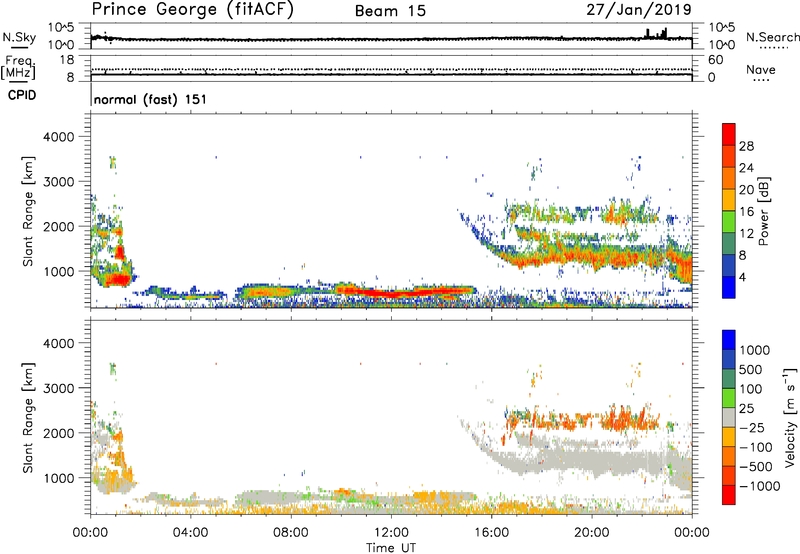Click the '4000' range tick of the power panel
The image size is (800, 554).
click(58, 137)
